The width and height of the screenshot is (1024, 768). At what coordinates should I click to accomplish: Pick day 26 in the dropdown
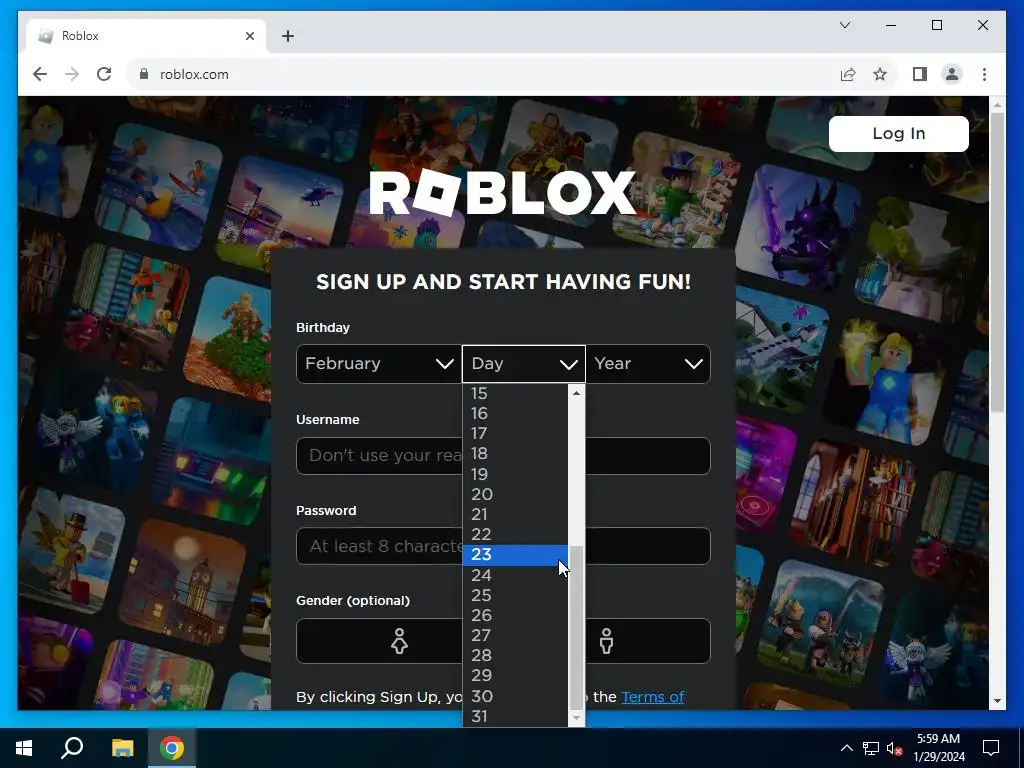click(x=515, y=616)
